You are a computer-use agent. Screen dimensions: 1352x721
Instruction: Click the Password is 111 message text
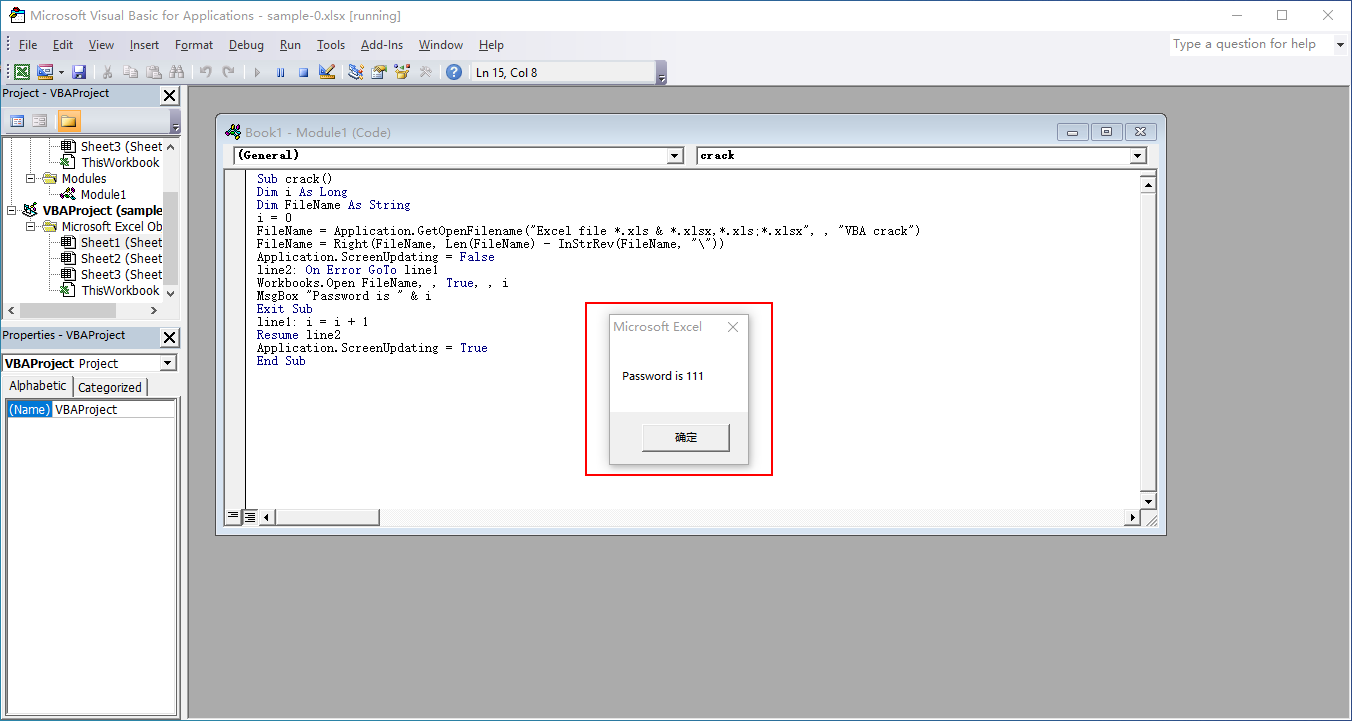tap(663, 376)
